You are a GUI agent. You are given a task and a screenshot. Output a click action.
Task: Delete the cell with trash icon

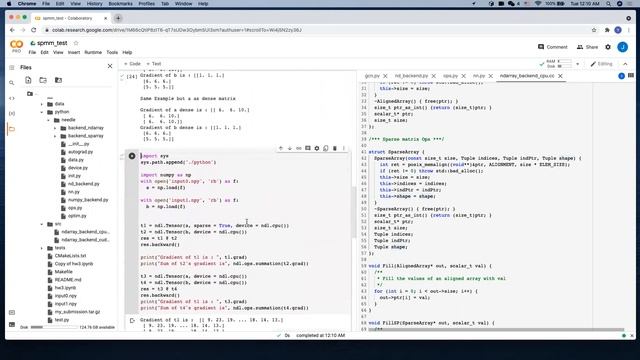click(335, 148)
